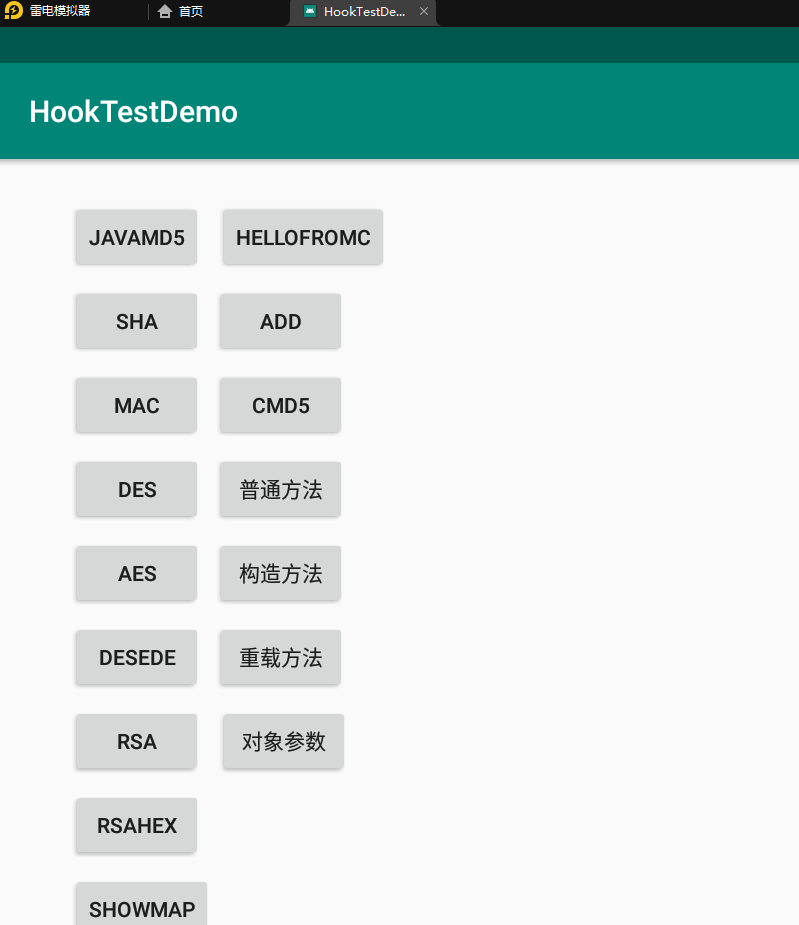Run the AES function
Image resolution: width=799 pixels, height=925 pixels.
[x=135, y=573]
